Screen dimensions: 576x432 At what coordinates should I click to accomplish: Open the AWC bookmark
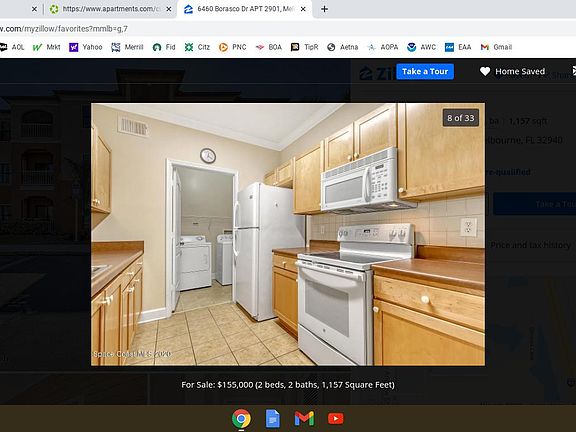tap(421, 47)
